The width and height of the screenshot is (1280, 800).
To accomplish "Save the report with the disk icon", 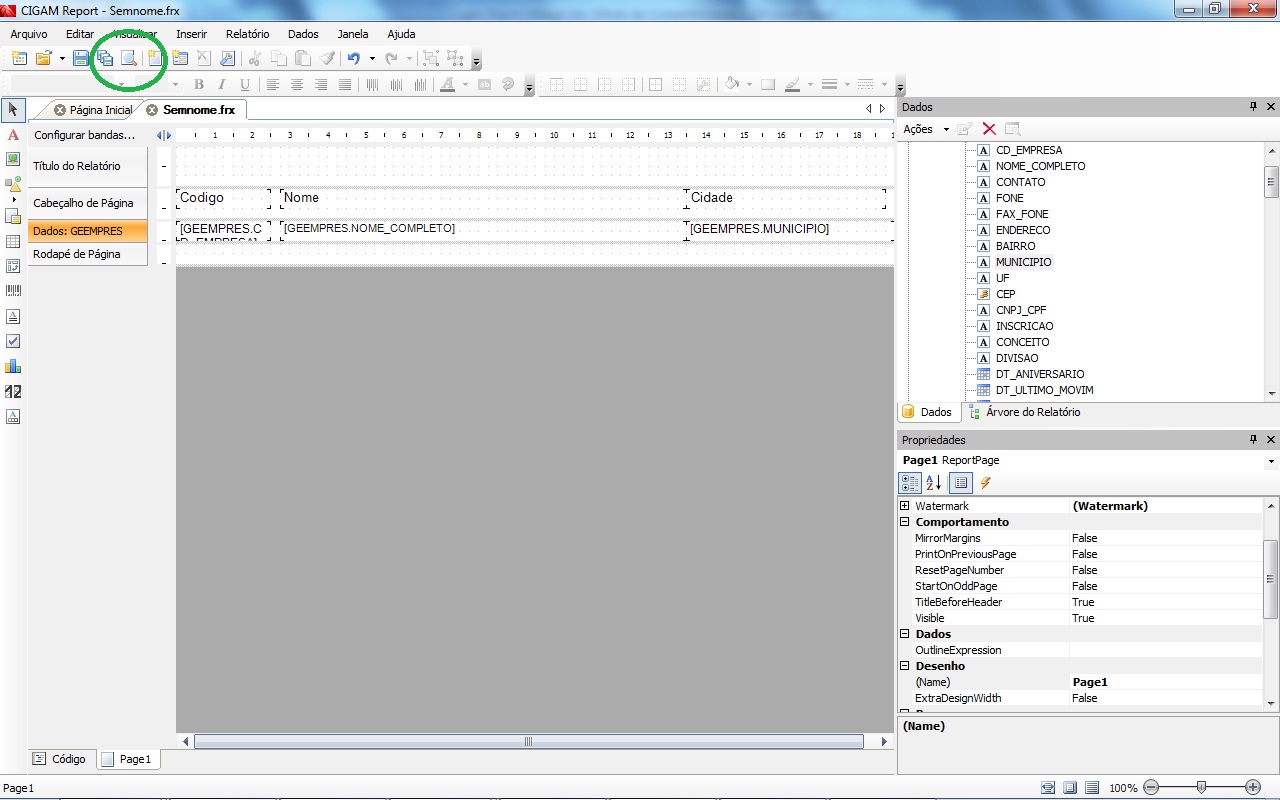I will click(x=80, y=58).
